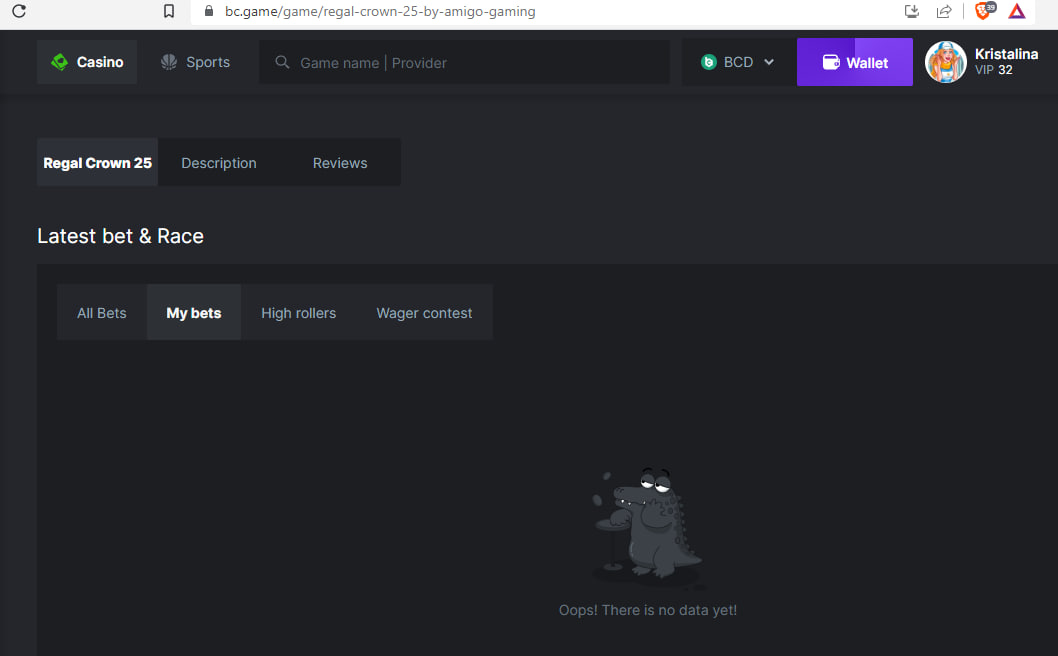Click the green BCD coin icon
The image size is (1058, 656).
point(709,62)
